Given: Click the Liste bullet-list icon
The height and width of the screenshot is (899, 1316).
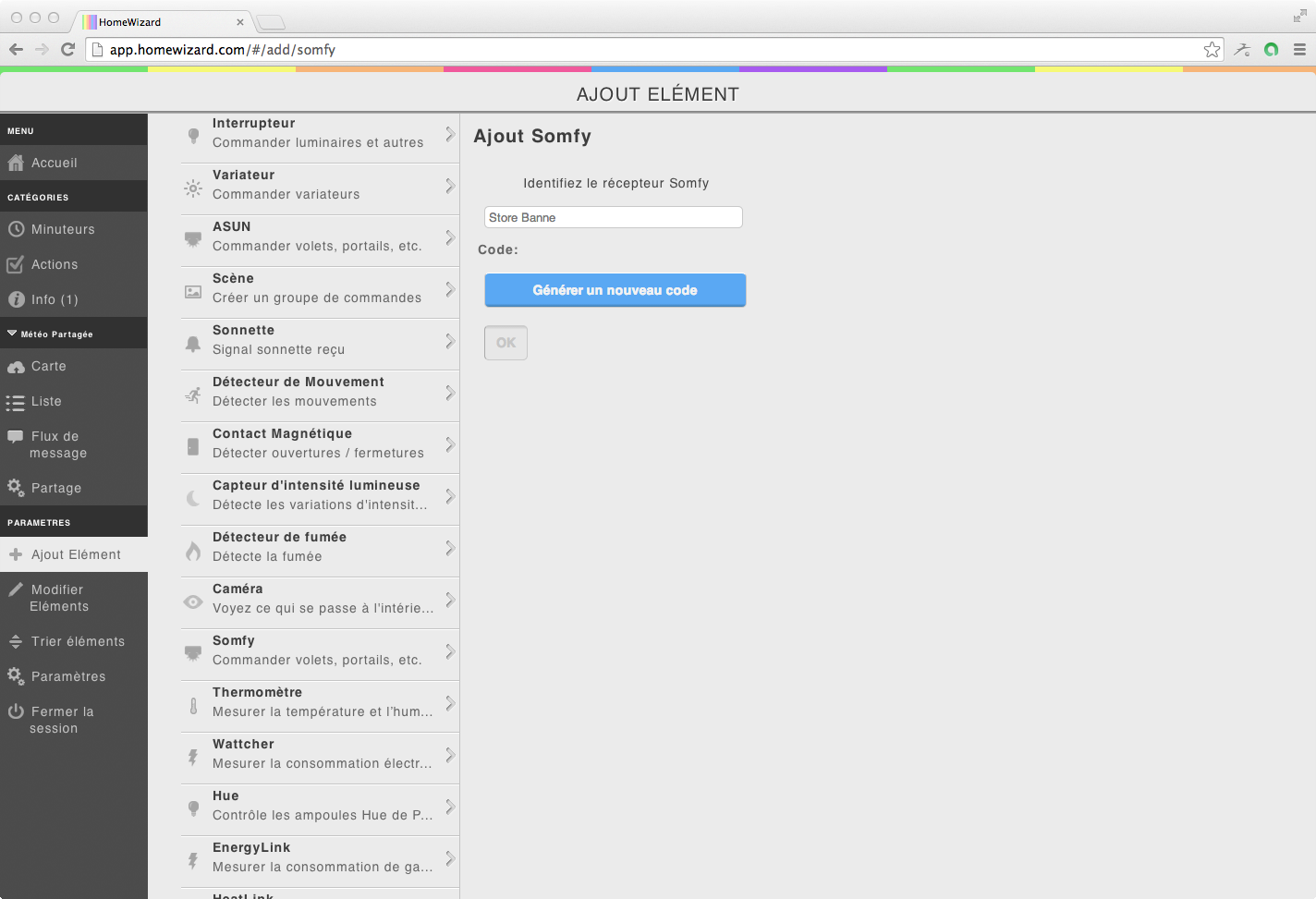Looking at the screenshot, I should (x=16, y=402).
